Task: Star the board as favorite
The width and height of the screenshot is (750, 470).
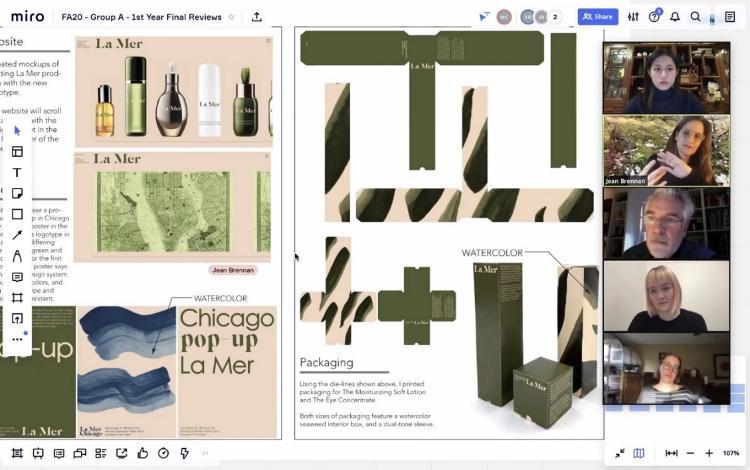Action: point(232,17)
